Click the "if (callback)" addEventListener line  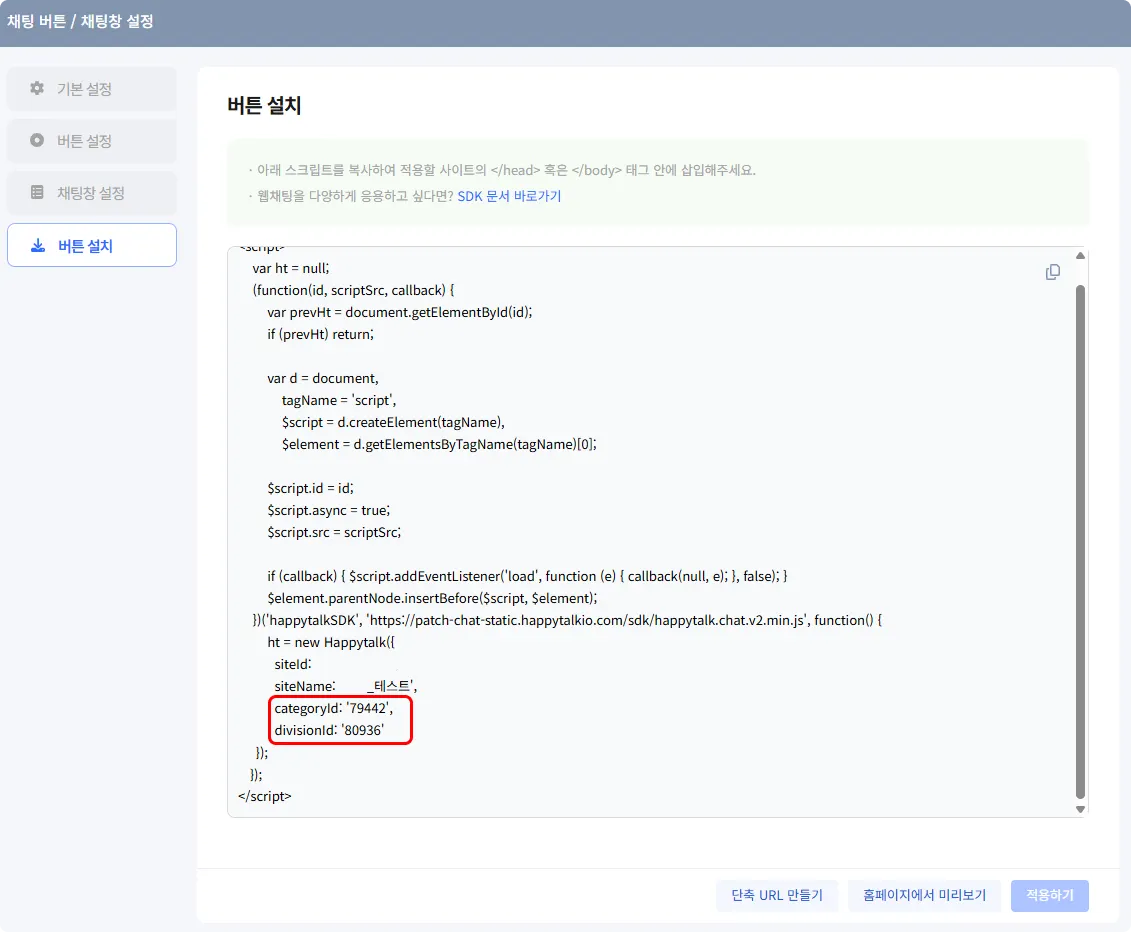[x=527, y=576]
